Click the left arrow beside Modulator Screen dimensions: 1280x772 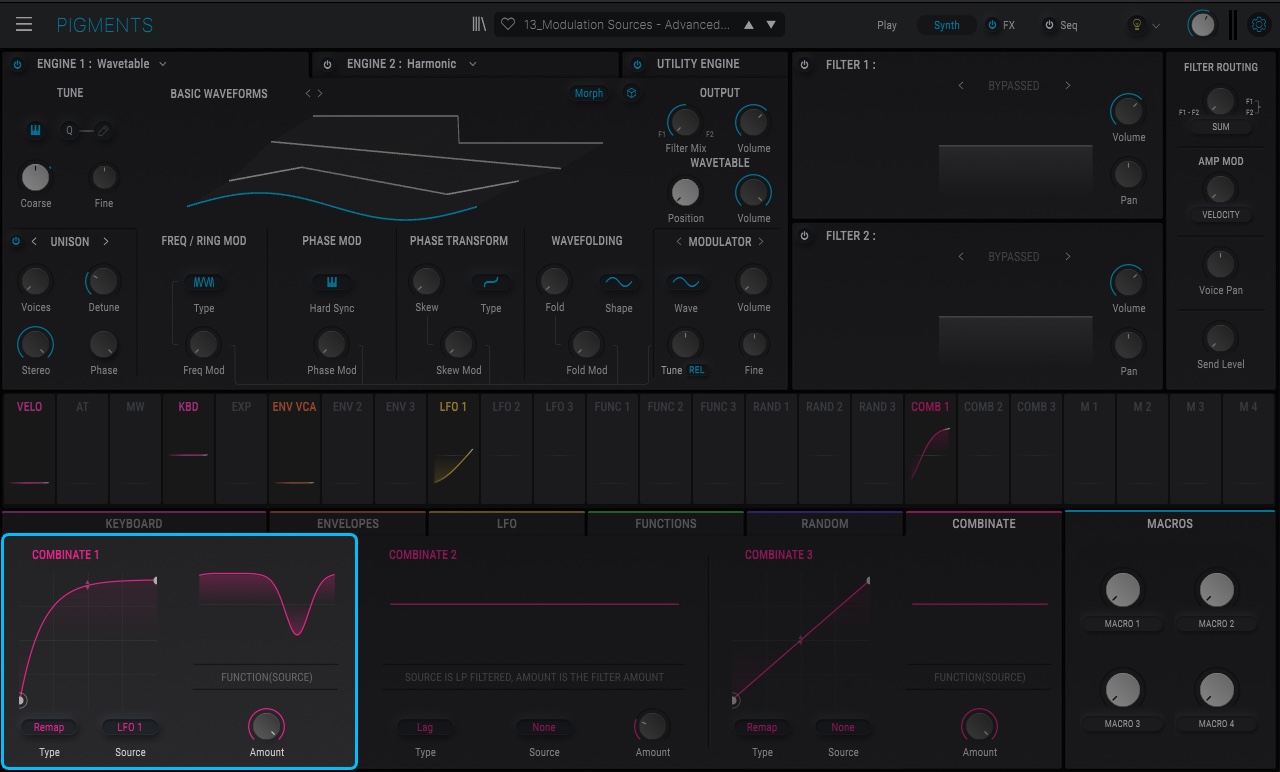679,241
